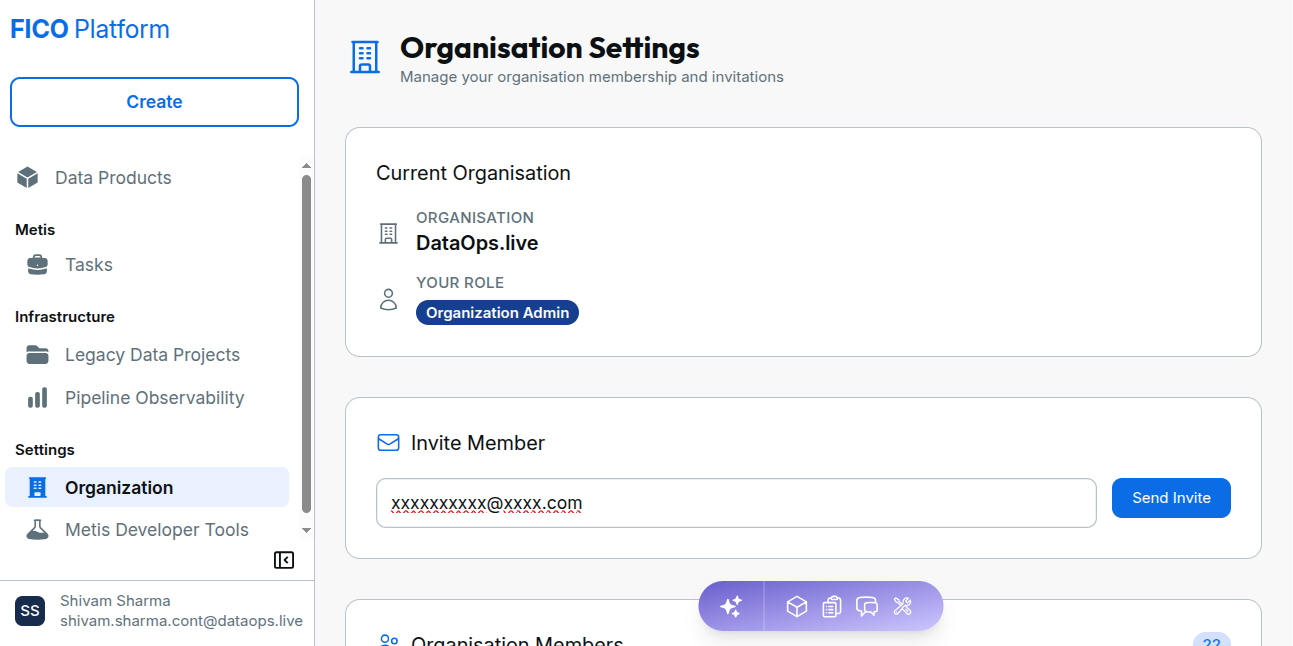Click the invite email input field
Viewport: 1293px width, 646px height.
tap(736, 503)
